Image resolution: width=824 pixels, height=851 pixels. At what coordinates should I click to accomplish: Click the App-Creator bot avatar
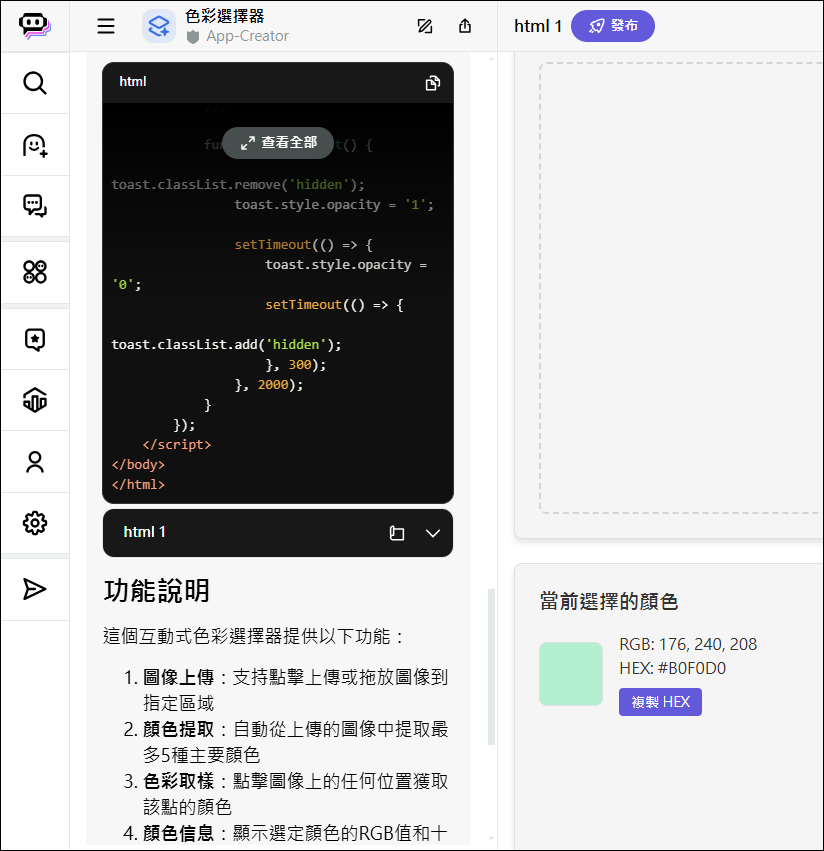click(159, 26)
